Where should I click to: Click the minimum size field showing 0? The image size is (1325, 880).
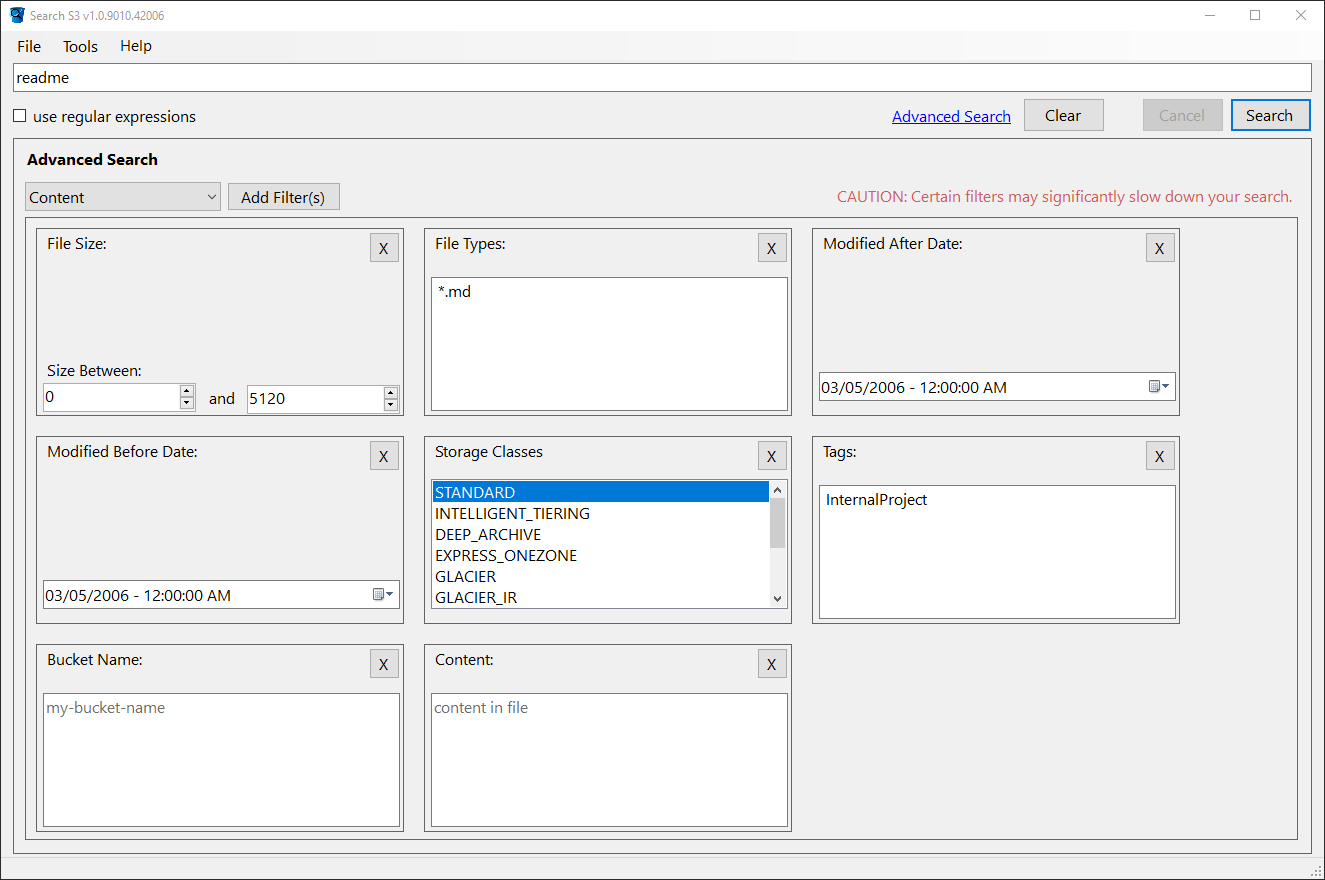click(112, 398)
